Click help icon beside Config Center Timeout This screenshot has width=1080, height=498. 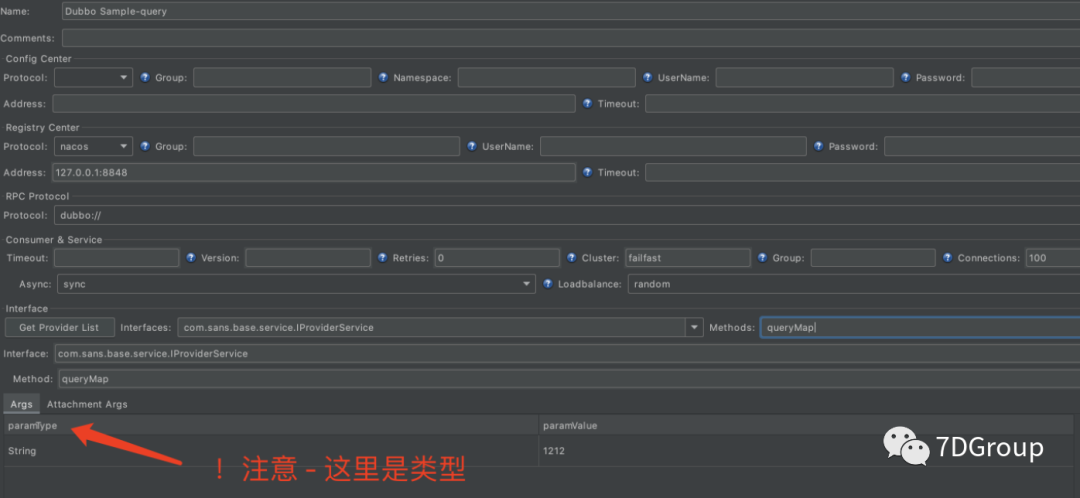click(588, 104)
